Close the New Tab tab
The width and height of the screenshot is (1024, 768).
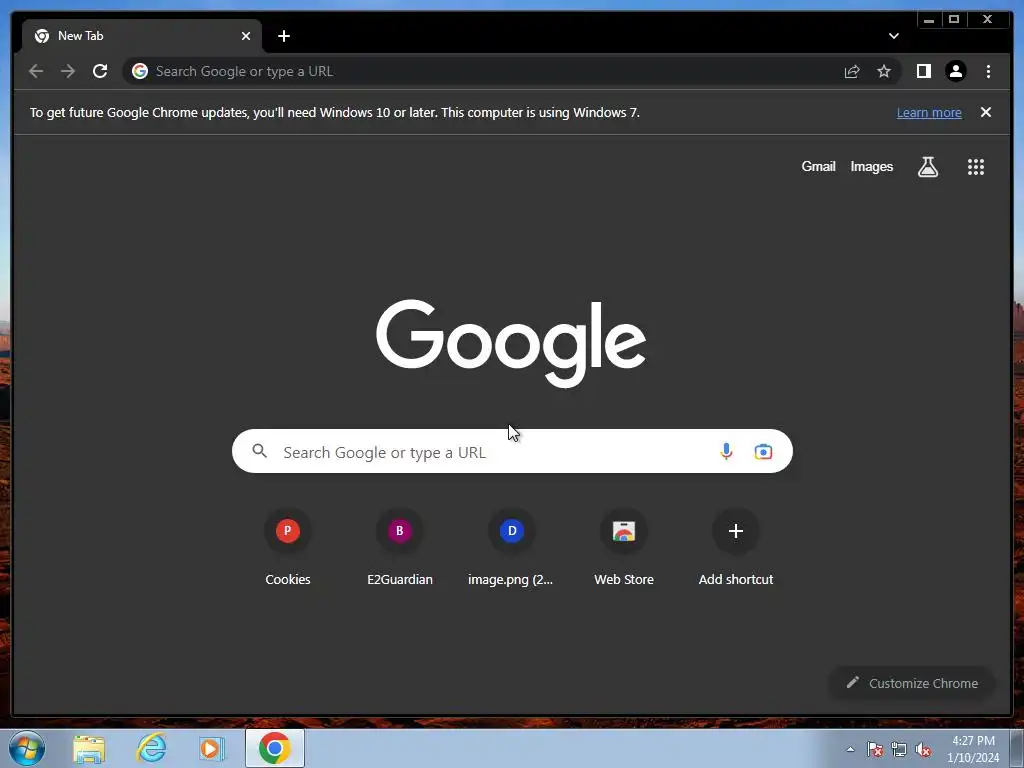[x=246, y=36]
